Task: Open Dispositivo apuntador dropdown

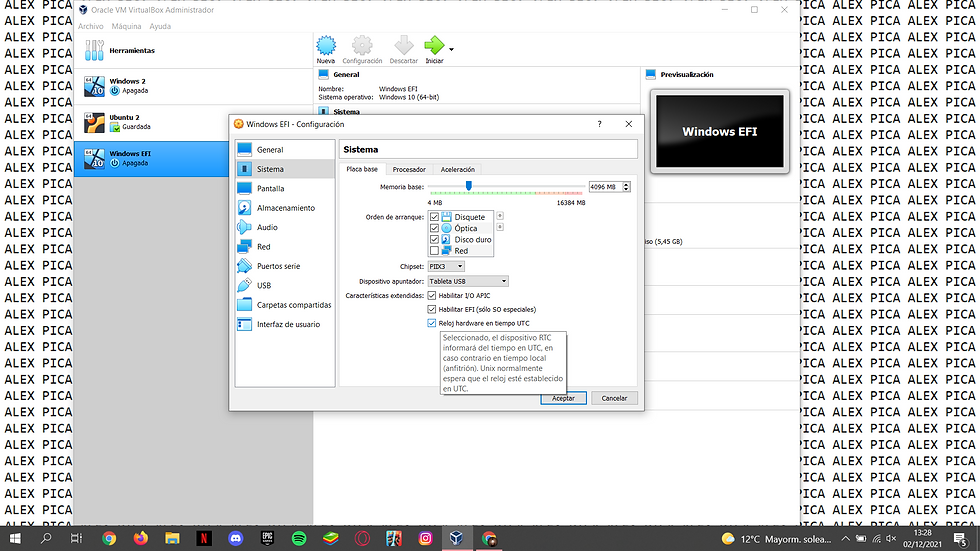Action: 468,281
